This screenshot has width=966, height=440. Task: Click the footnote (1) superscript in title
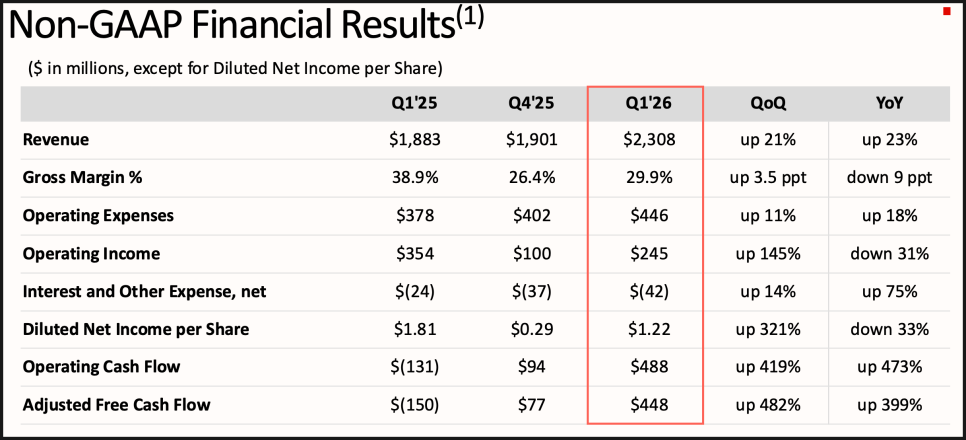coord(469,20)
